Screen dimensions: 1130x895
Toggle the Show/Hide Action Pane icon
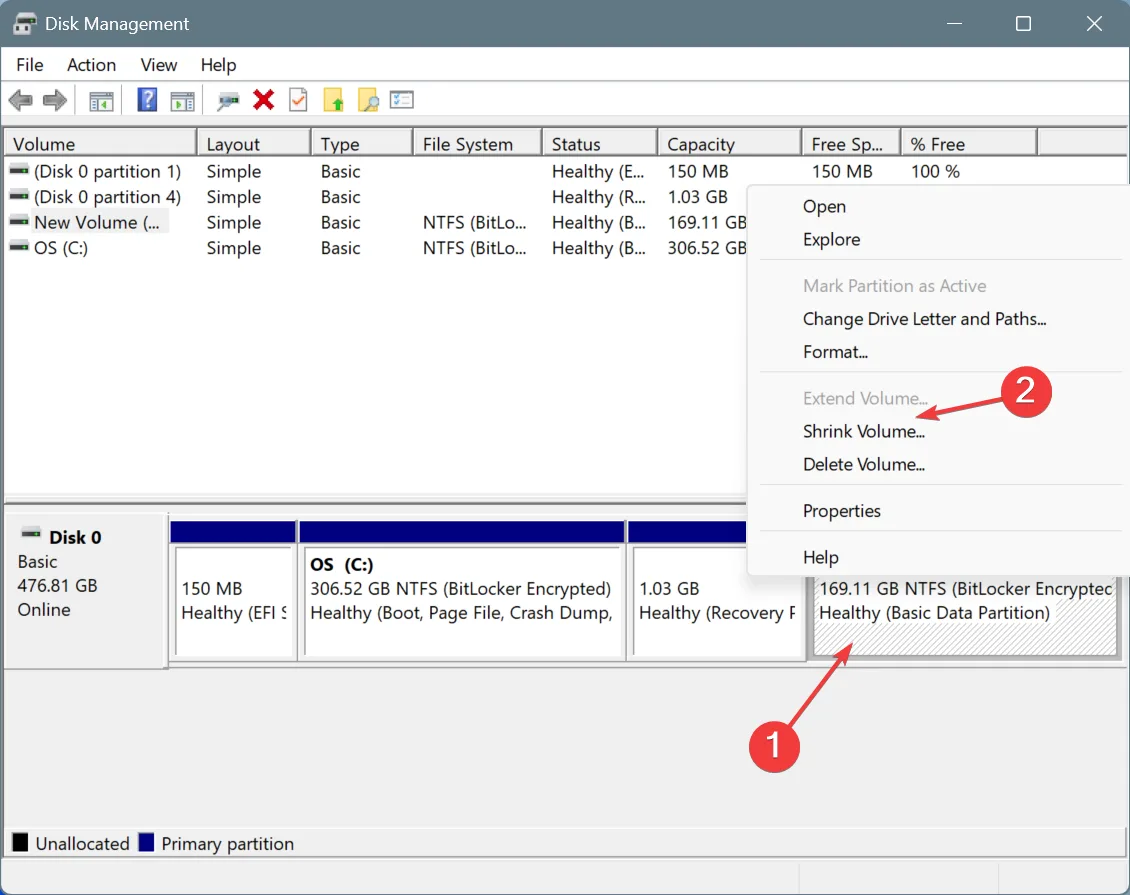click(x=182, y=101)
